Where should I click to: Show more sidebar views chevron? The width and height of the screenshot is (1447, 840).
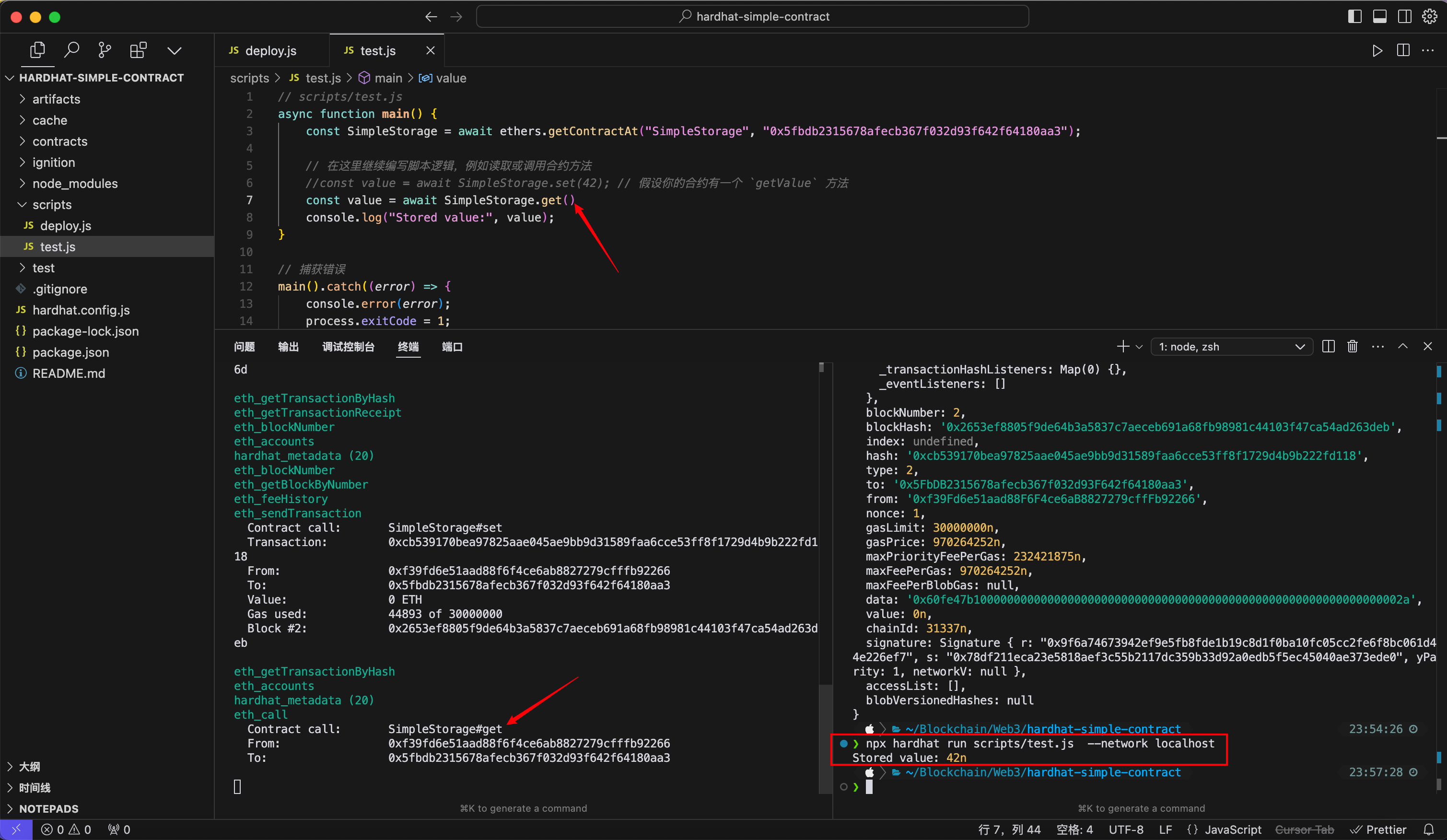pyautogui.click(x=175, y=50)
